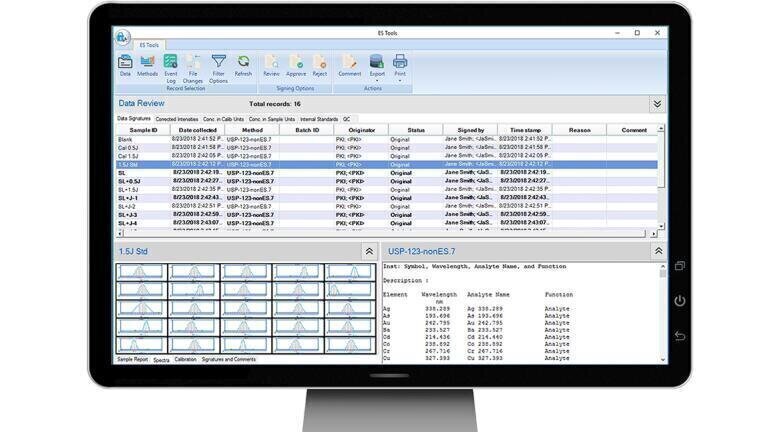Viewport: 768px width, 432px height.
Task: Click the application lock logo button
Action: coord(122,37)
